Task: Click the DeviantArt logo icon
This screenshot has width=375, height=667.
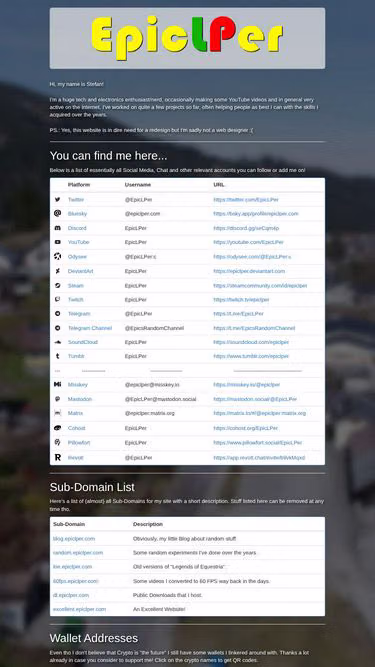Action: coord(57,271)
